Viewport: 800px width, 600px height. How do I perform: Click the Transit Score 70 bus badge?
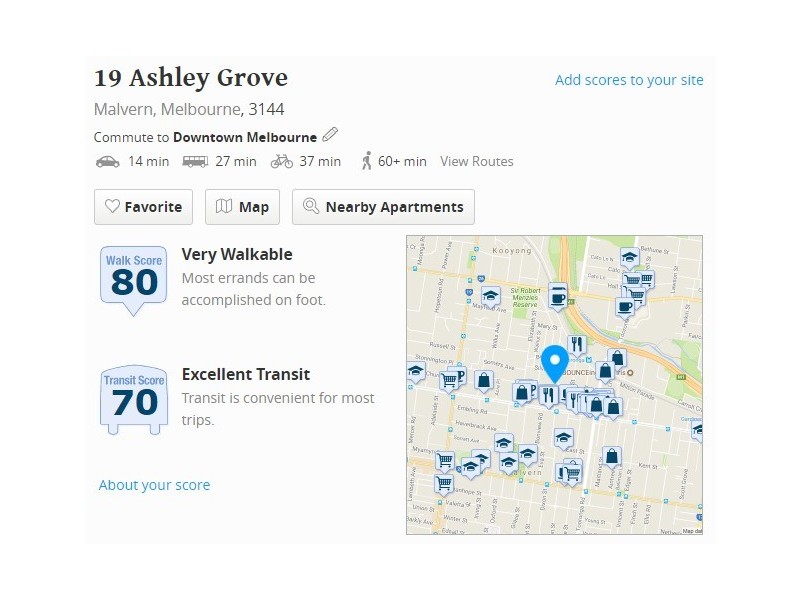132,397
